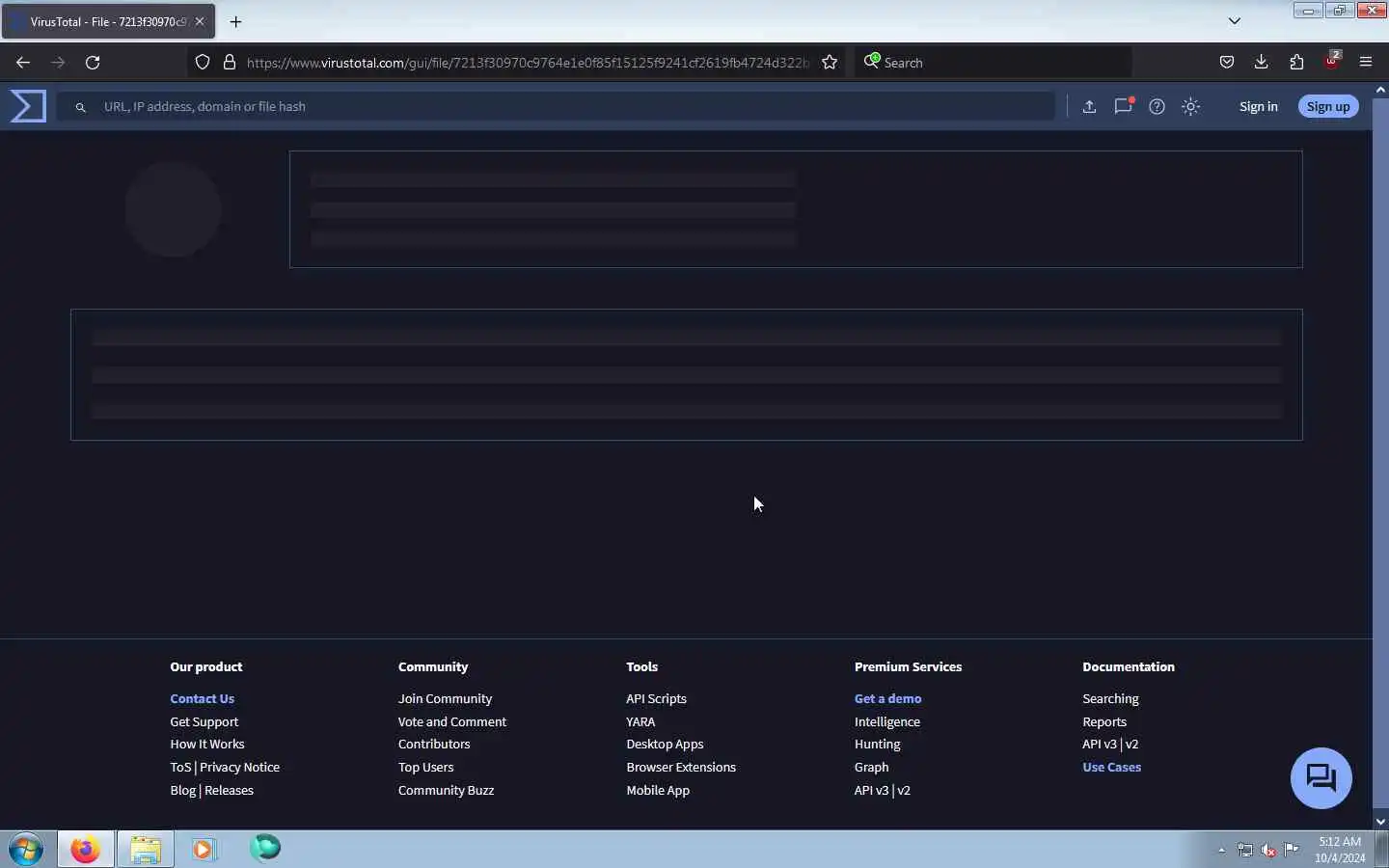Click the Firefox address bar URL

pyautogui.click(x=528, y=63)
